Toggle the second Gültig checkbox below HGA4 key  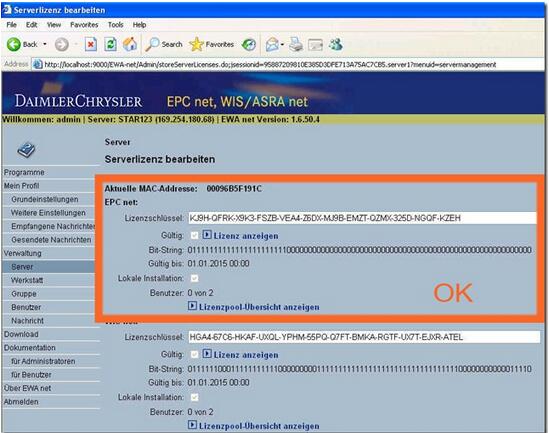pos(194,354)
